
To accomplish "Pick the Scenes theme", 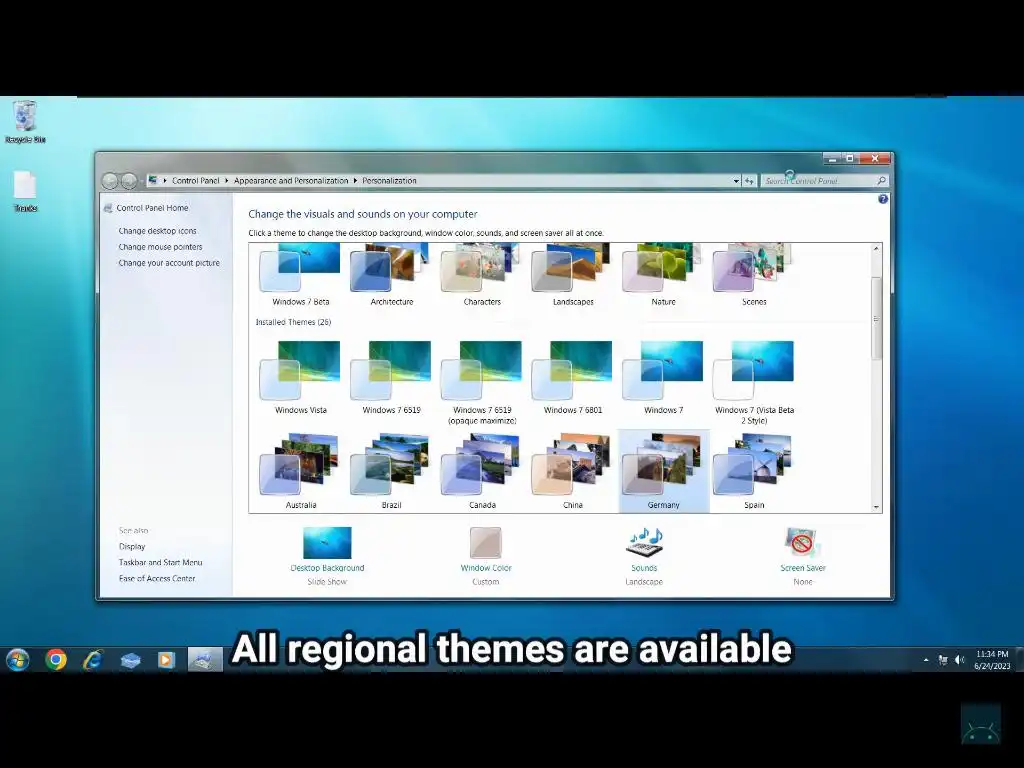I will (x=754, y=274).
